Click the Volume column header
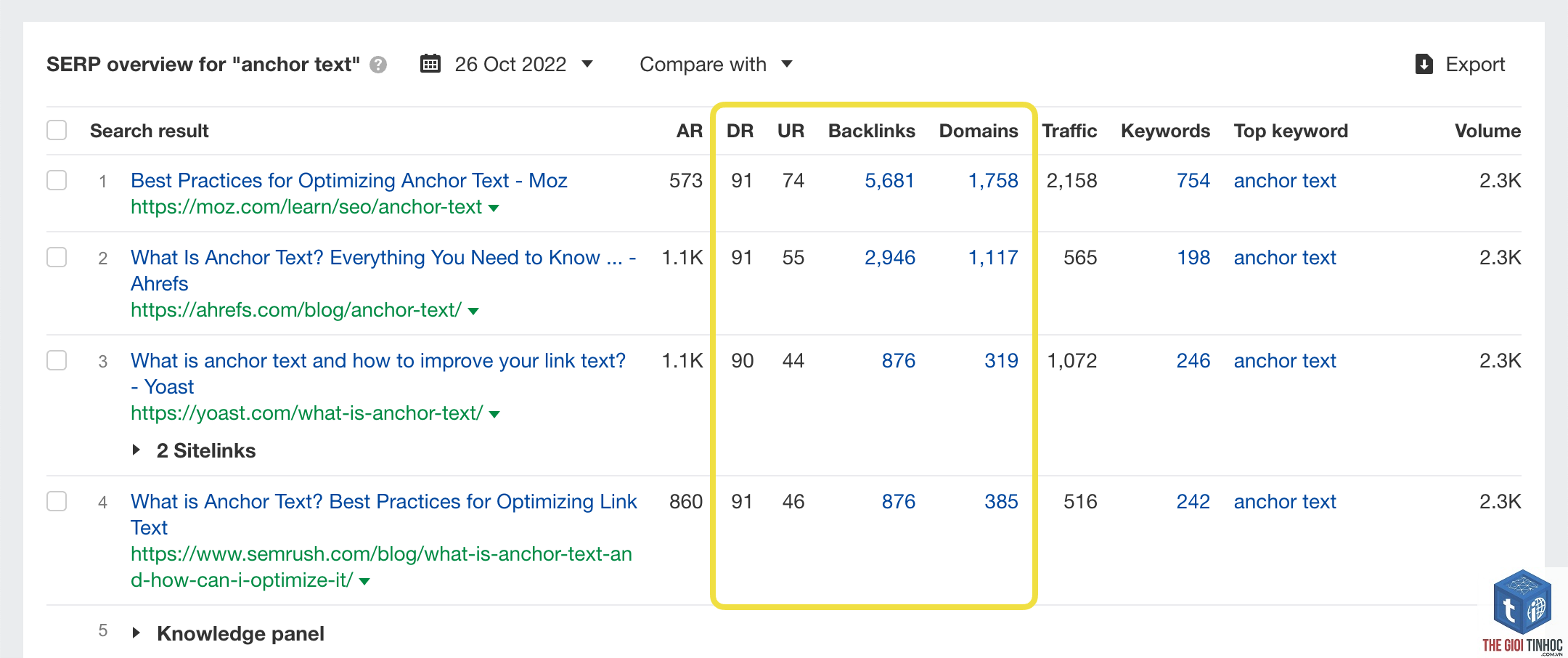The width and height of the screenshot is (1568, 658). tap(1487, 131)
